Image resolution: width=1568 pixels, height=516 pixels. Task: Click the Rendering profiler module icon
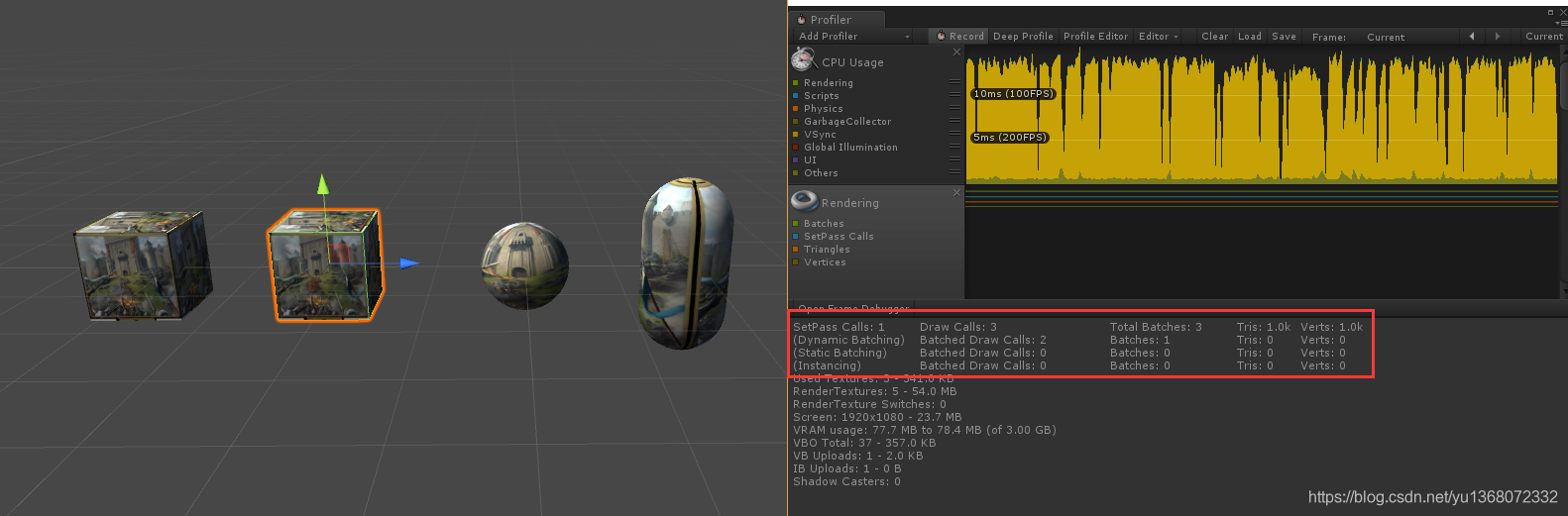pyautogui.click(x=804, y=202)
